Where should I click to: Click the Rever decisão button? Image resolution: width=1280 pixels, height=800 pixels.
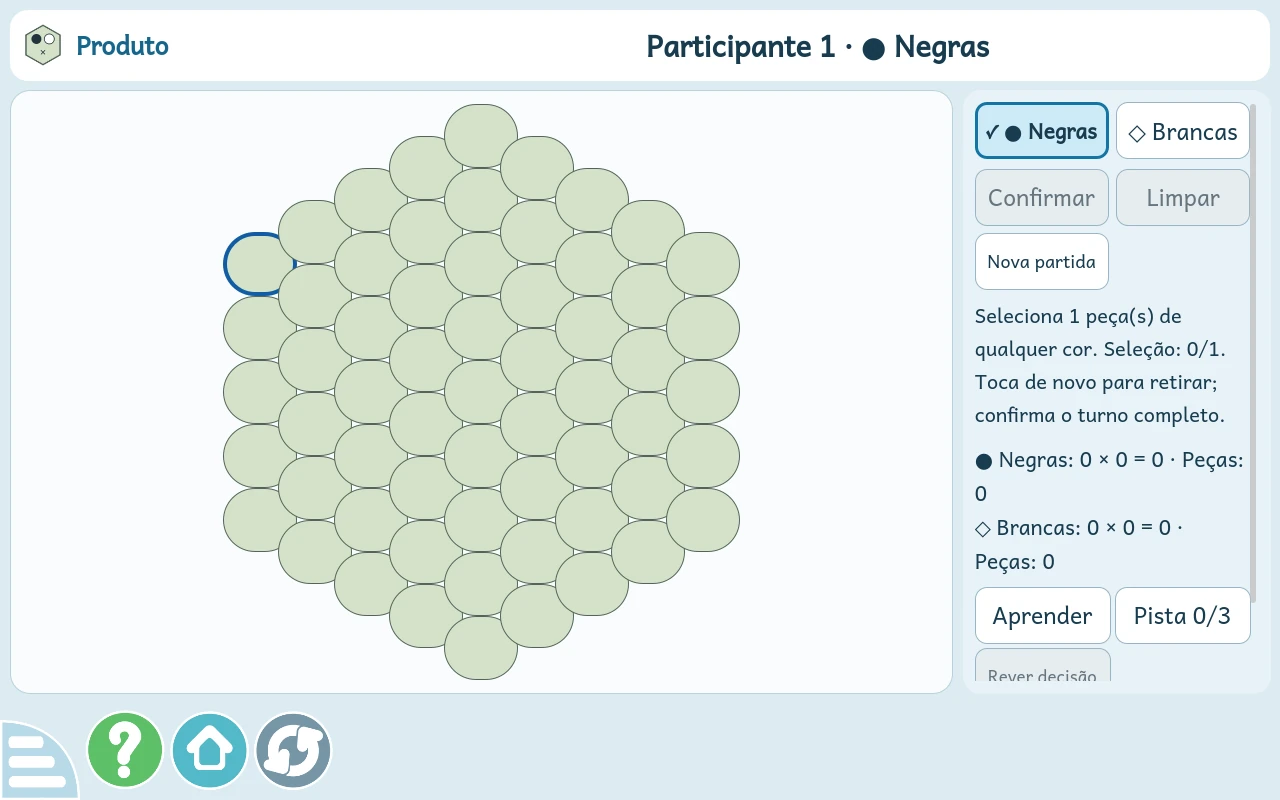click(1043, 667)
